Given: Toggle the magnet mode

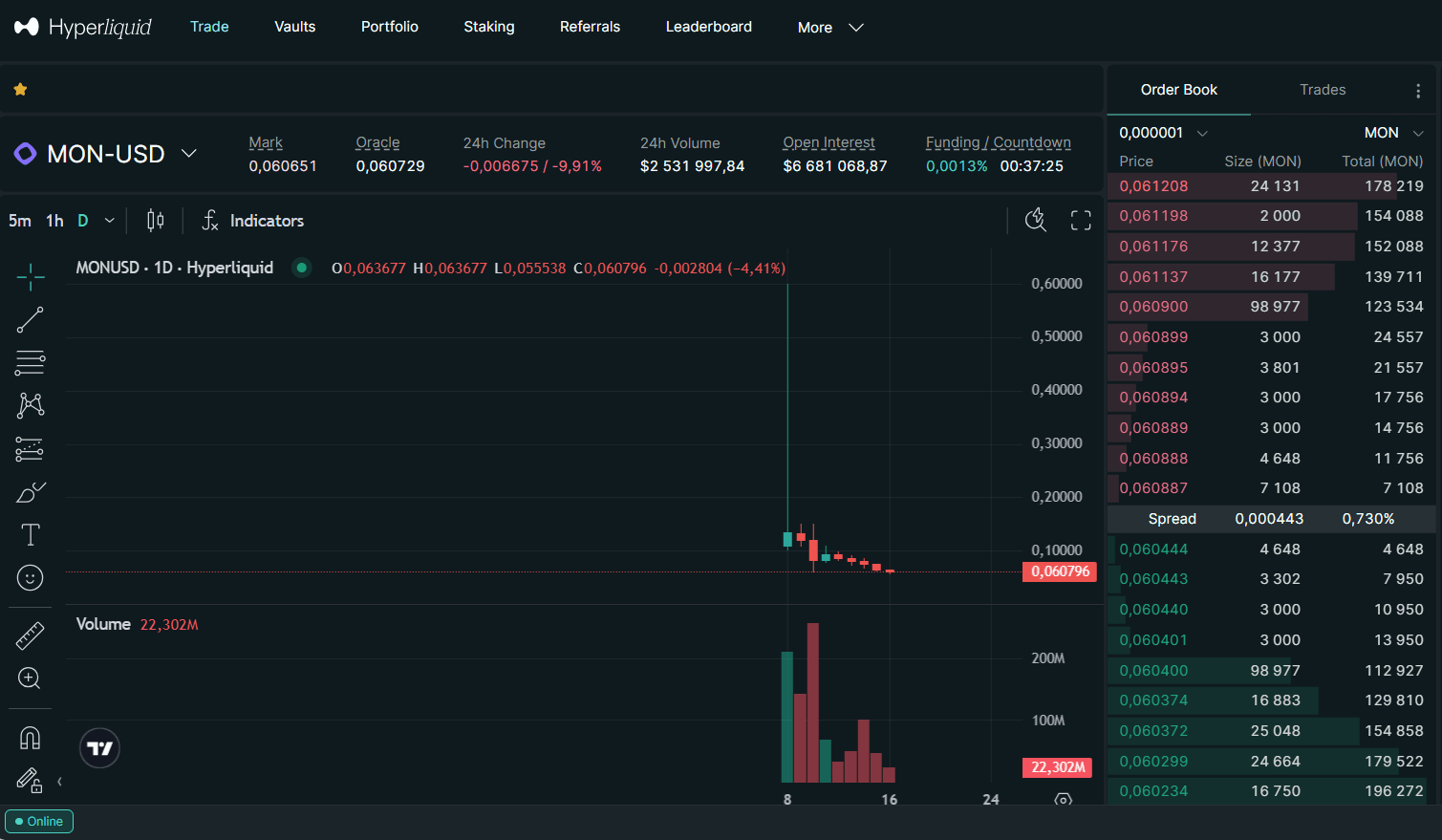Looking at the screenshot, I should 31,738.
